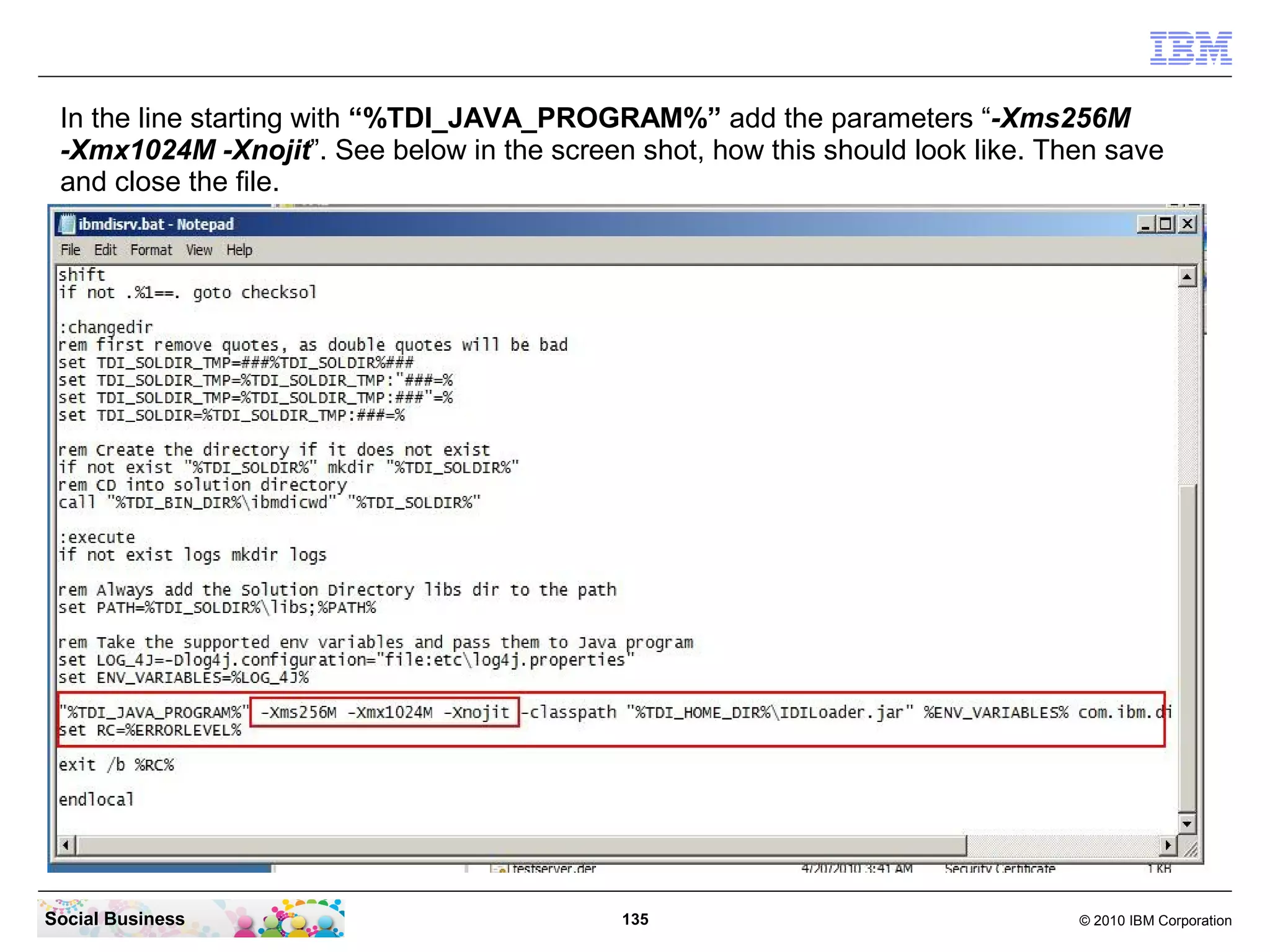This screenshot has height=952, width=1270.
Task: Click the Notepad icon in title bar
Action: (x=67, y=224)
